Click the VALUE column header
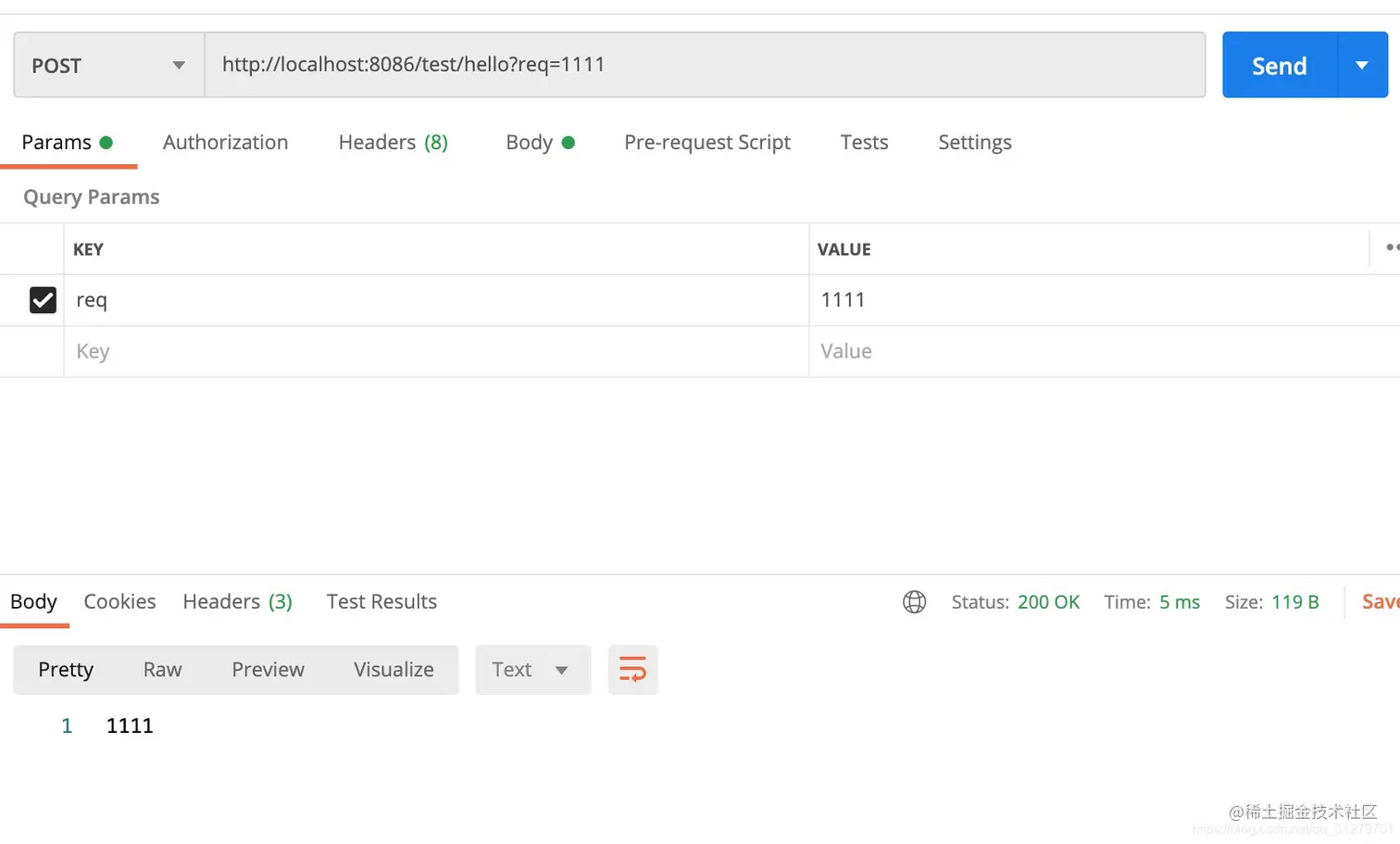 pos(844,249)
